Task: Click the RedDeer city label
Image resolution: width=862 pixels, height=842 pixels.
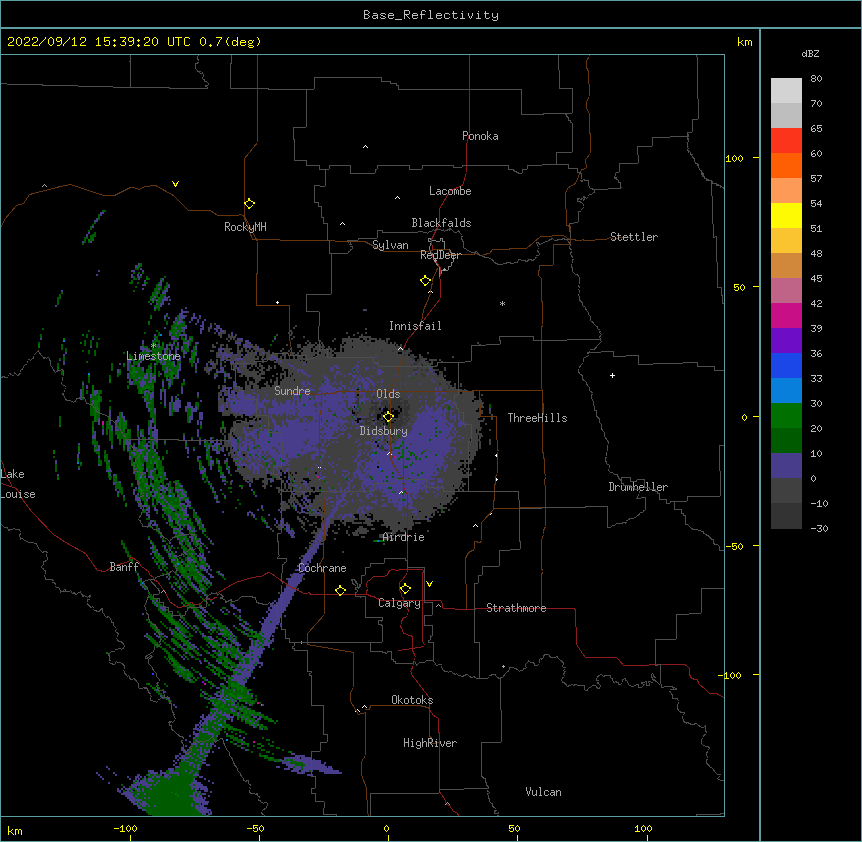Action: (440, 255)
